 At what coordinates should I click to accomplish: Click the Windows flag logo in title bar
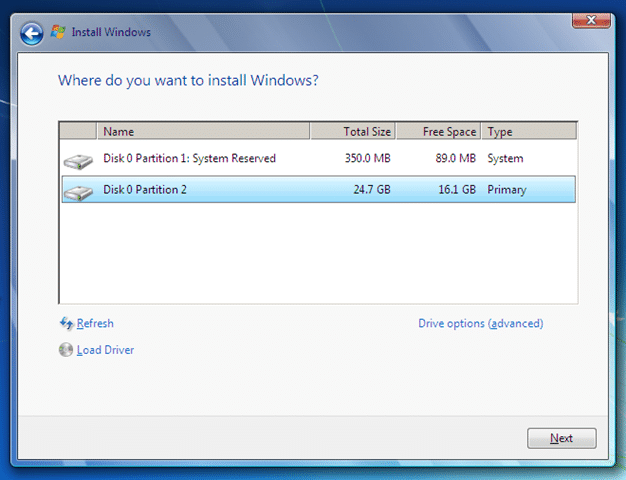(x=58, y=32)
